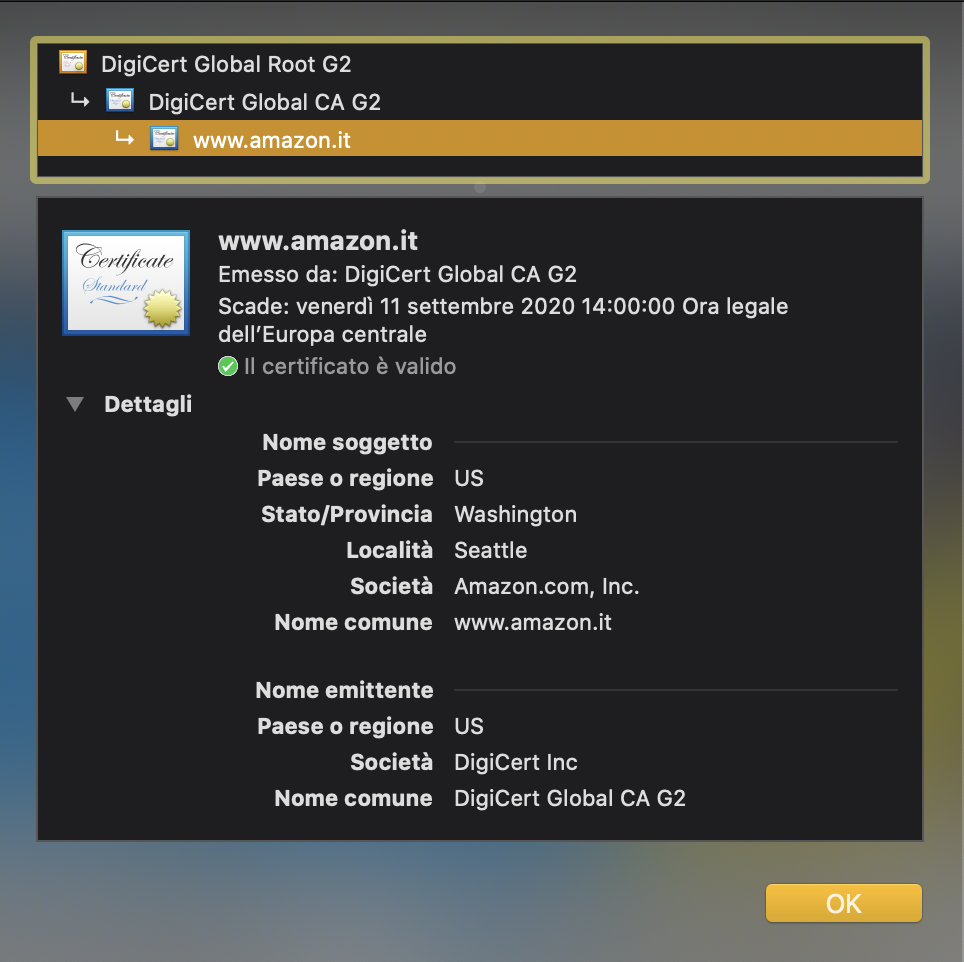The image size is (964, 962).
Task: Select DigiCert Global Root G2 certificate row
Action: [480, 64]
